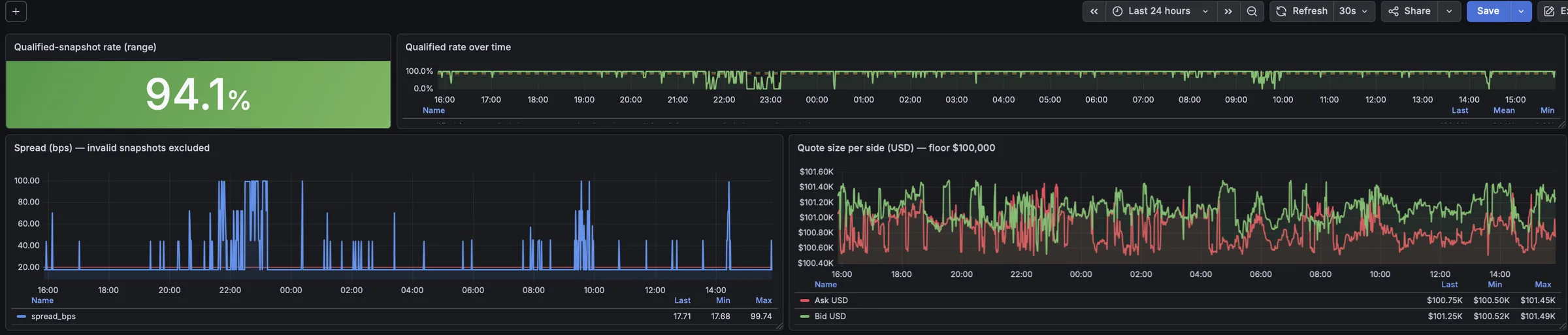The image size is (1568, 335).
Task: Open the 30s refresh interval dropdown
Action: 1354,11
